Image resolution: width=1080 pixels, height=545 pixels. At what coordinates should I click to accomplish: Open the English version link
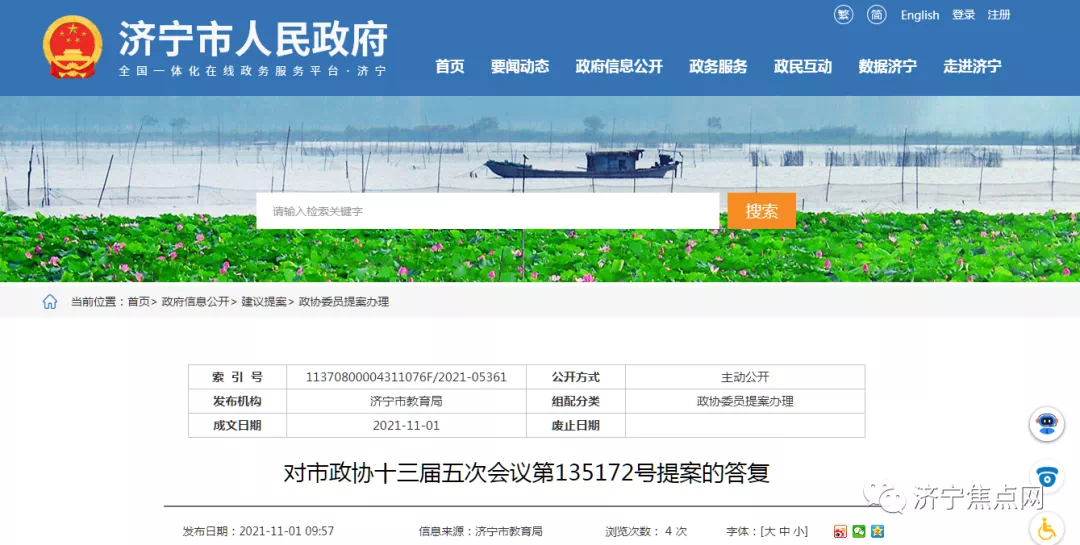(x=920, y=15)
